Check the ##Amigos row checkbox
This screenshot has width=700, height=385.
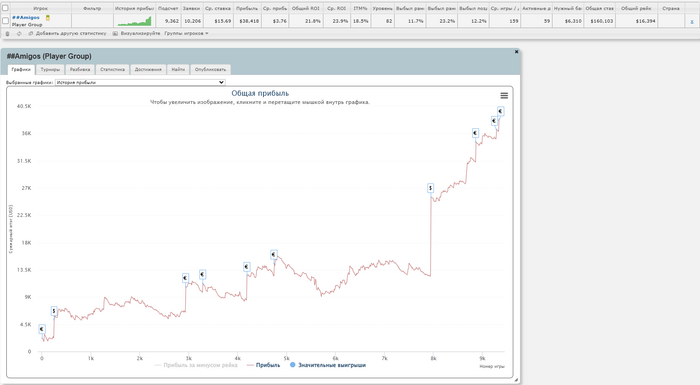pyautogui.click(x=5, y=21)
